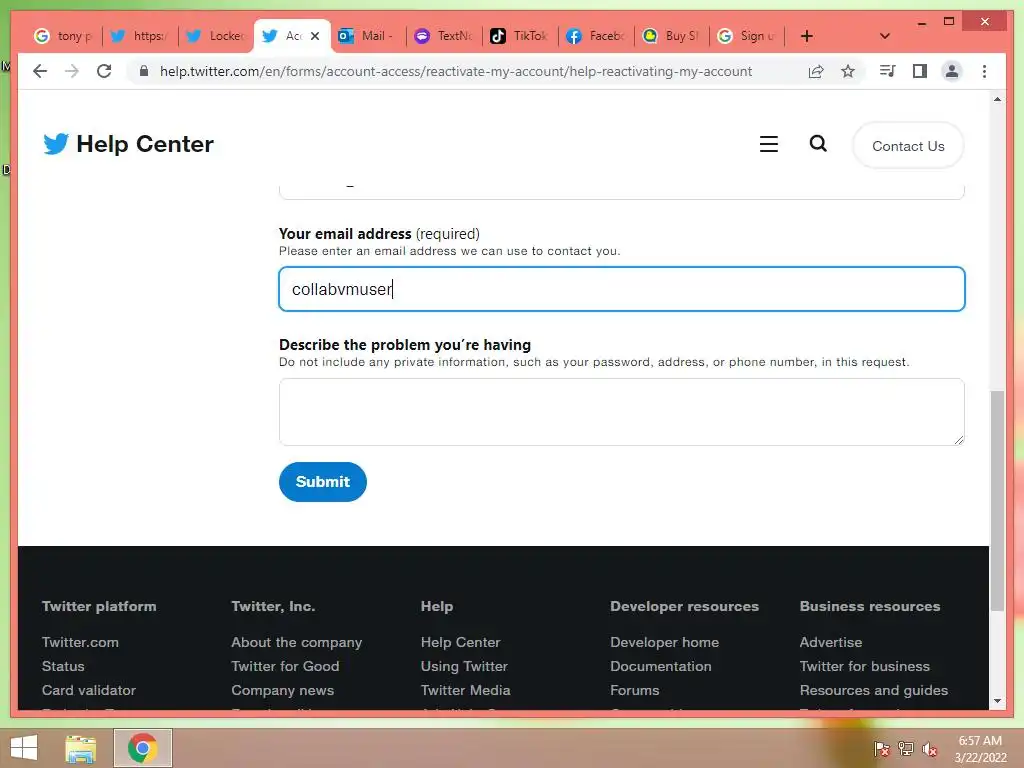This screenshot has width=1024, height=768.
Task: Open the taskbar clock showing 6:57 AM
Action: [x=980, y=749]
